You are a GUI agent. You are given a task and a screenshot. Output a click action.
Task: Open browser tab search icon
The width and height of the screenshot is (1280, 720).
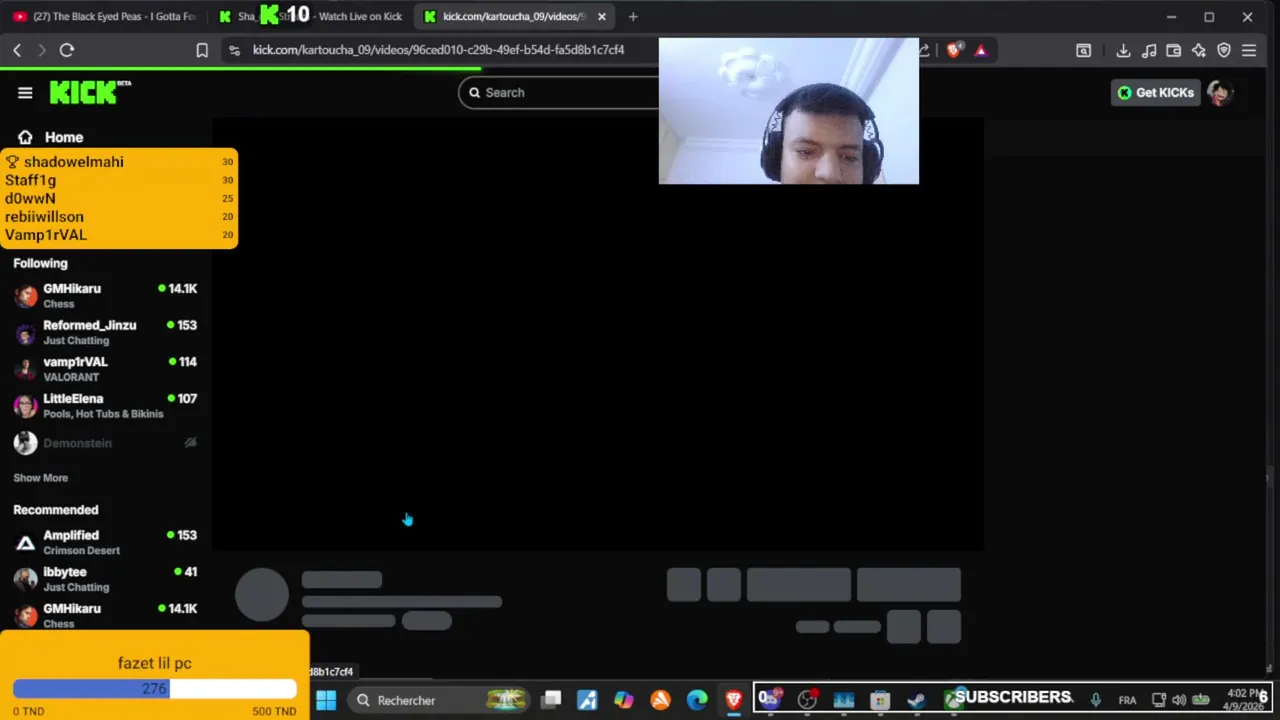coord(1083,50)
